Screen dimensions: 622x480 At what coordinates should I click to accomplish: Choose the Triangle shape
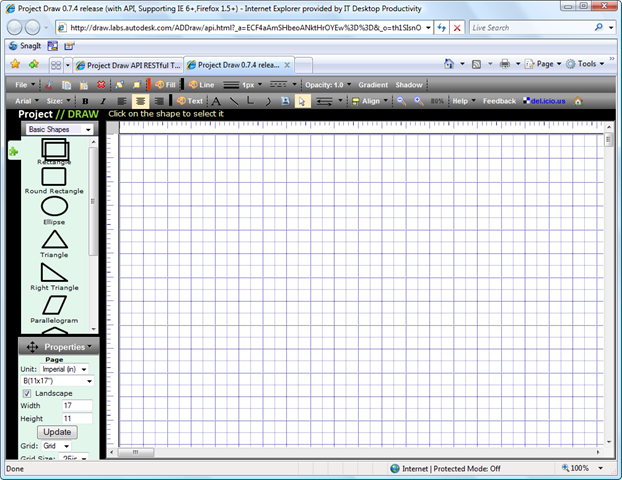54,239
